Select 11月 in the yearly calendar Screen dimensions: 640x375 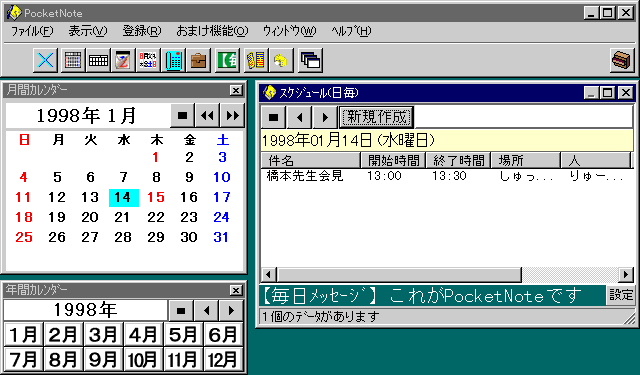(183, 359)
